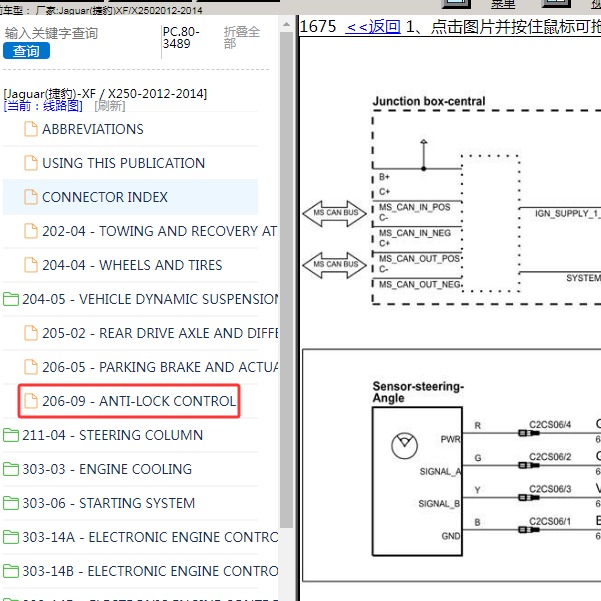Click the 206-09 page icon
Viewport: 601px width, 601px height.
[x=31, y=401]
